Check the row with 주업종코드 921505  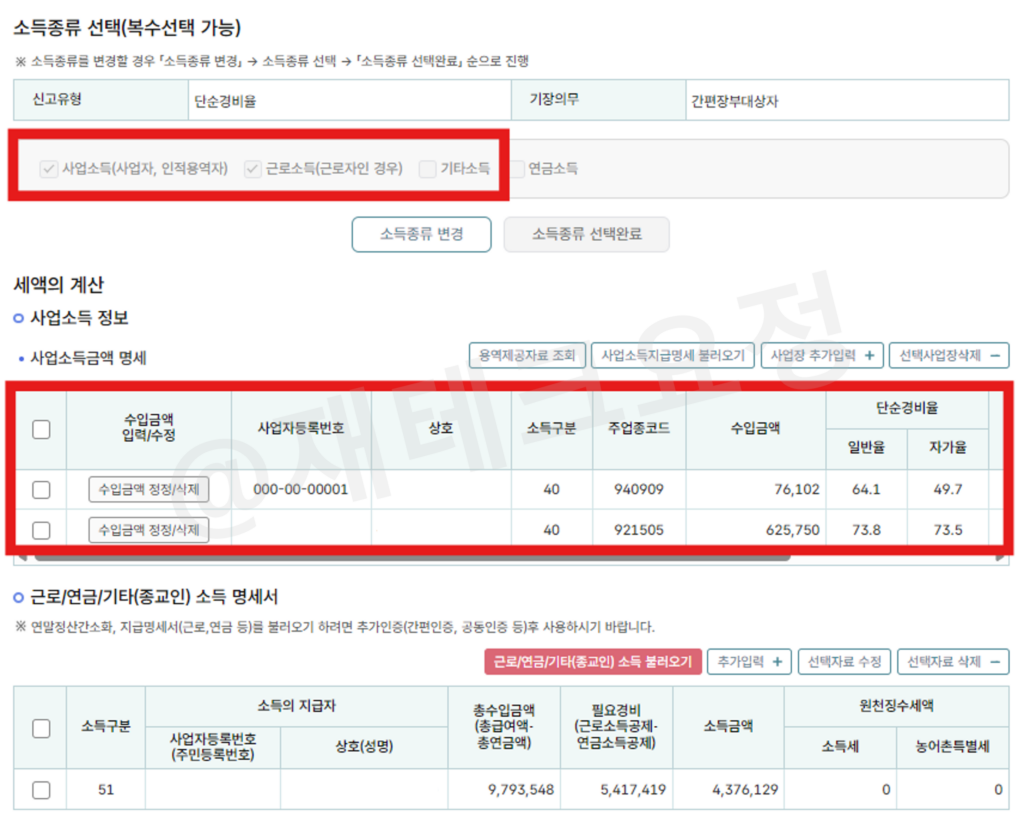pyautogui.click(x=41, y=530)
